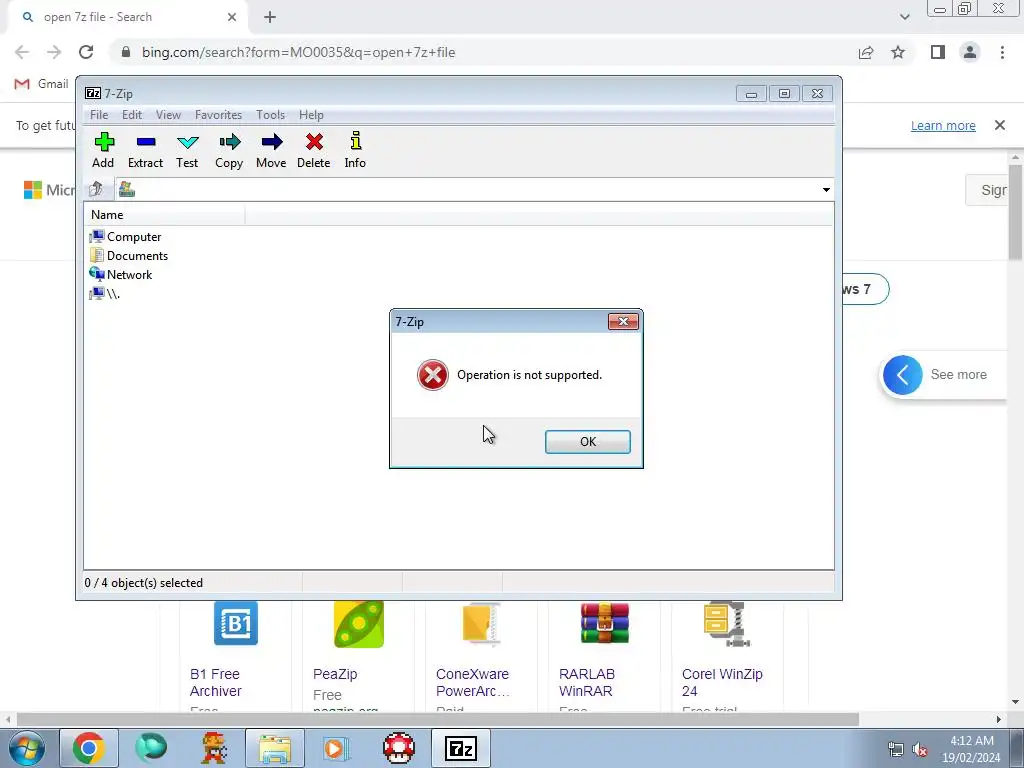The height and width of the screenshot is (768, 1024).
Task: Go forward in Chrome browser
Action: point(54,52)
